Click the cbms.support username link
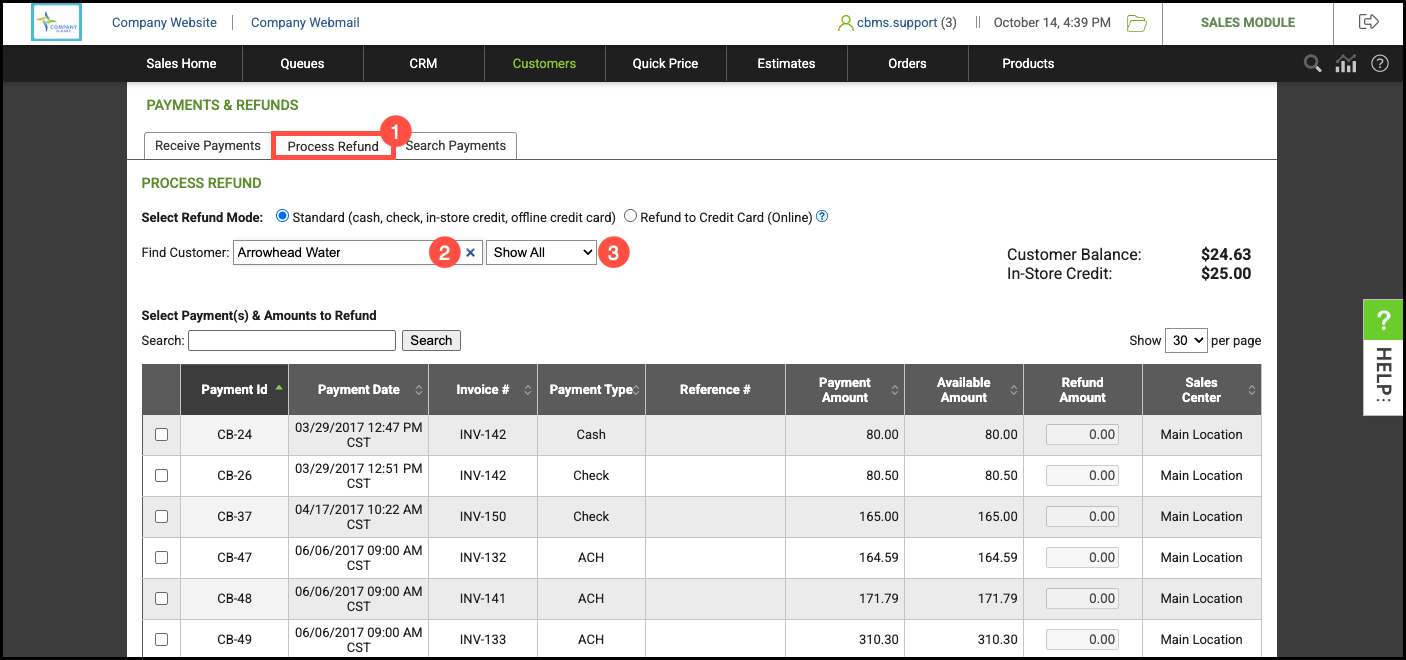Screen dimensions: 1406x660 pyautogui.click(x=897, y=22)
